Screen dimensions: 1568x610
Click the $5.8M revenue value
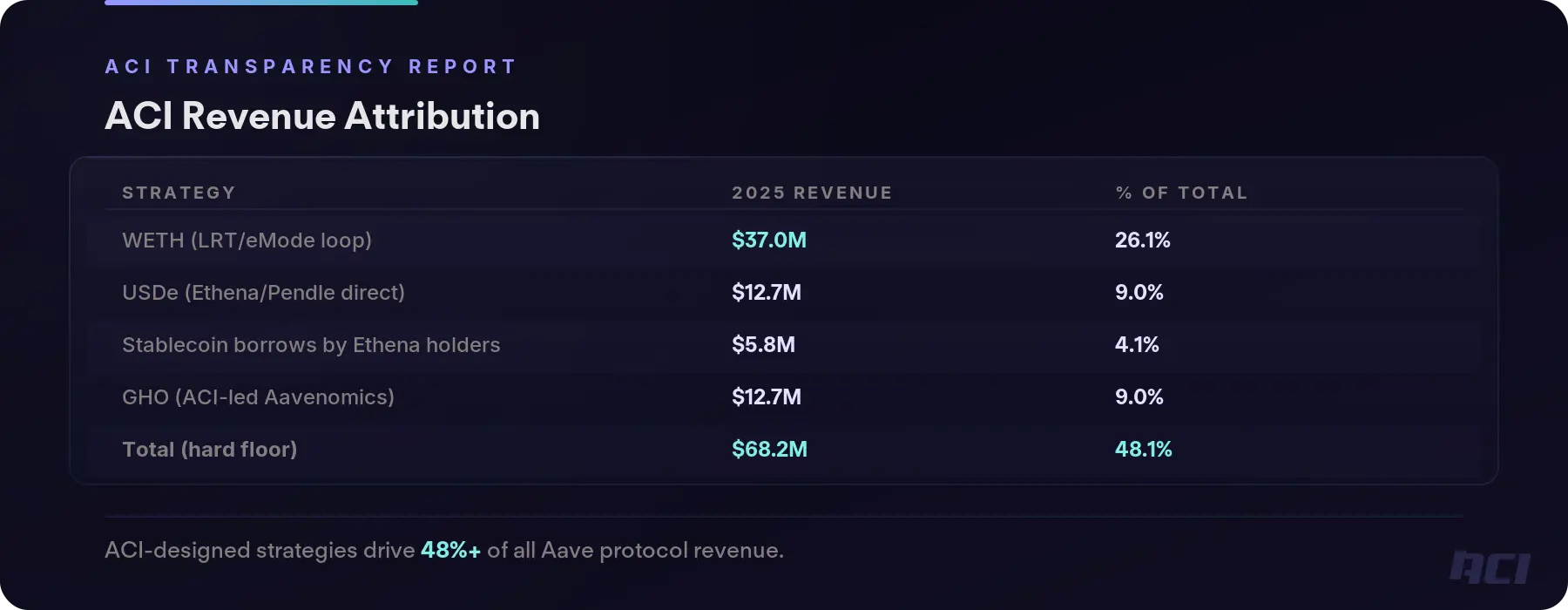(x=763, y=345)
